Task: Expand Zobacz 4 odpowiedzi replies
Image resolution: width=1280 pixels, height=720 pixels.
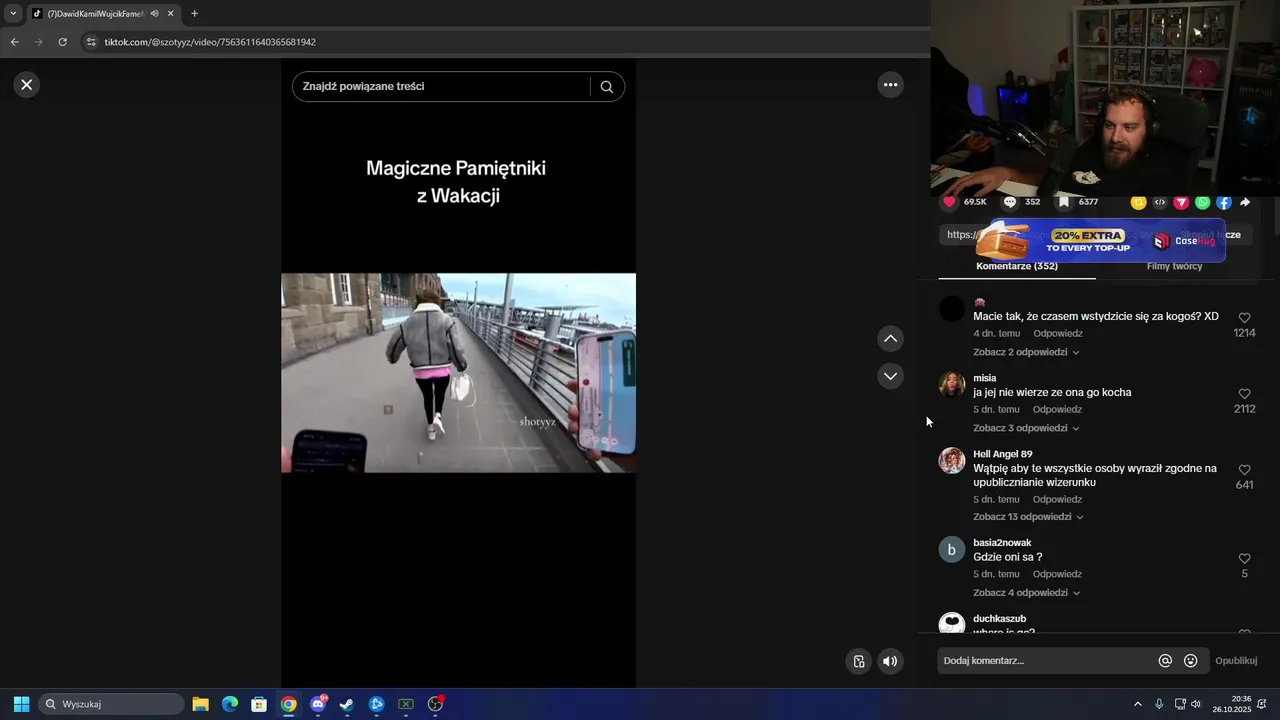Action: (1026, 593)
